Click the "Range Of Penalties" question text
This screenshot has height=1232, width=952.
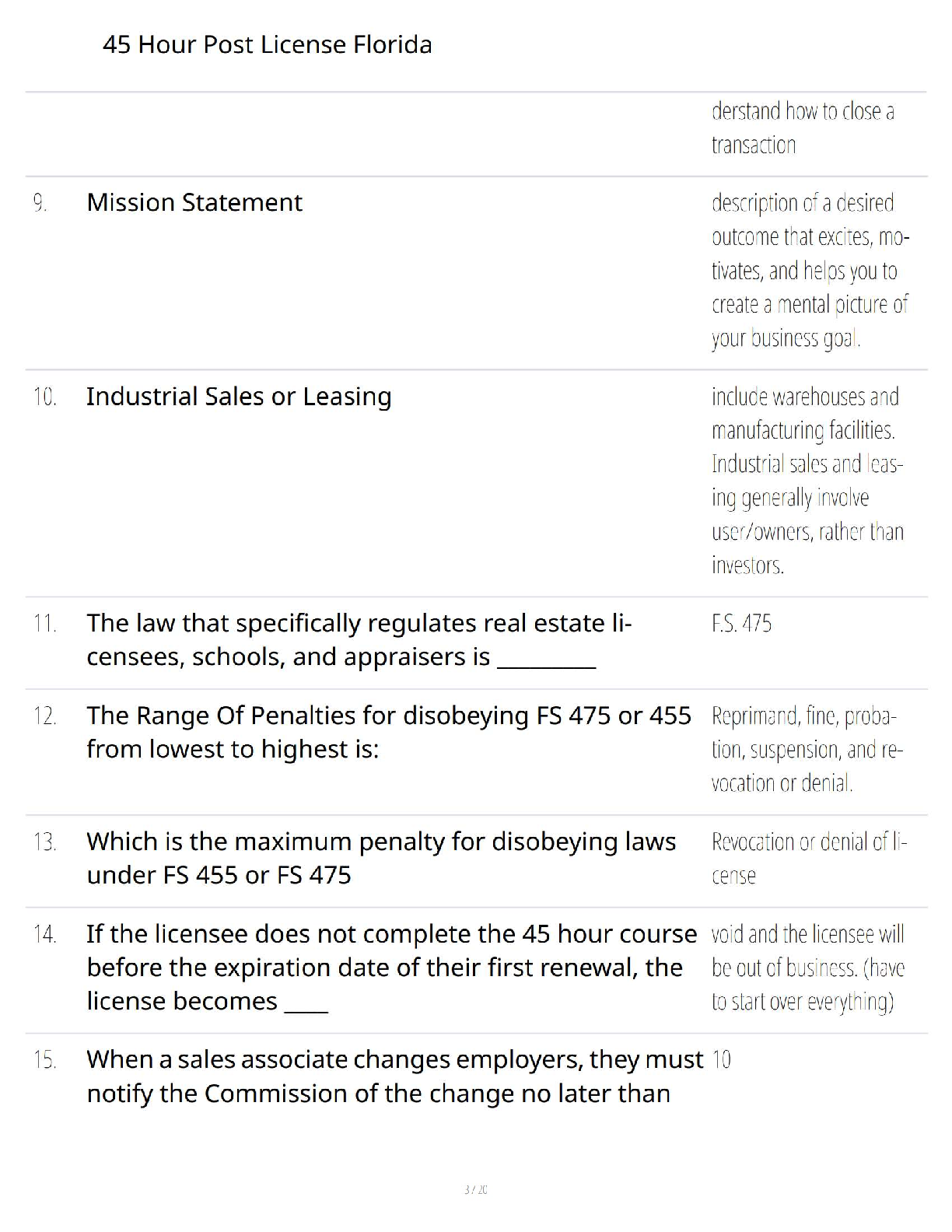coord(388,732)
